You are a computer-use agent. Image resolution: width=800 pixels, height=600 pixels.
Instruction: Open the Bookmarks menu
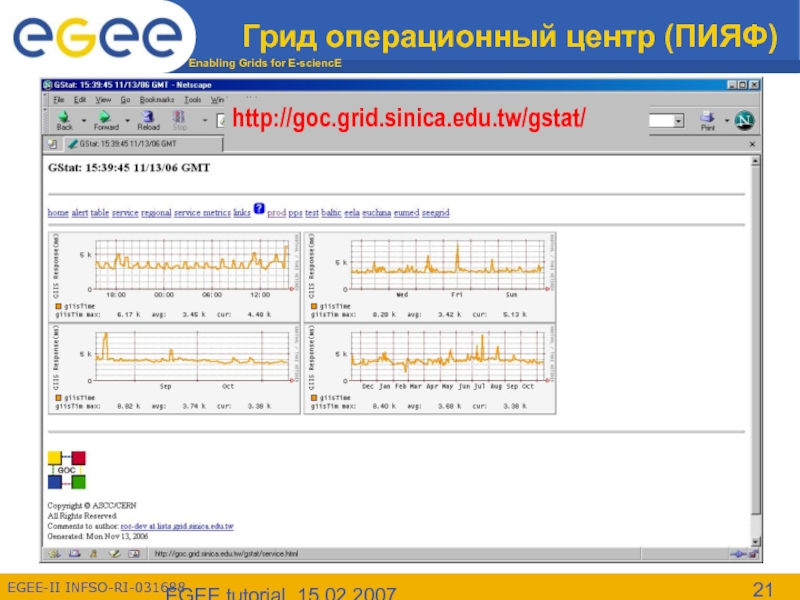[157, 100]
